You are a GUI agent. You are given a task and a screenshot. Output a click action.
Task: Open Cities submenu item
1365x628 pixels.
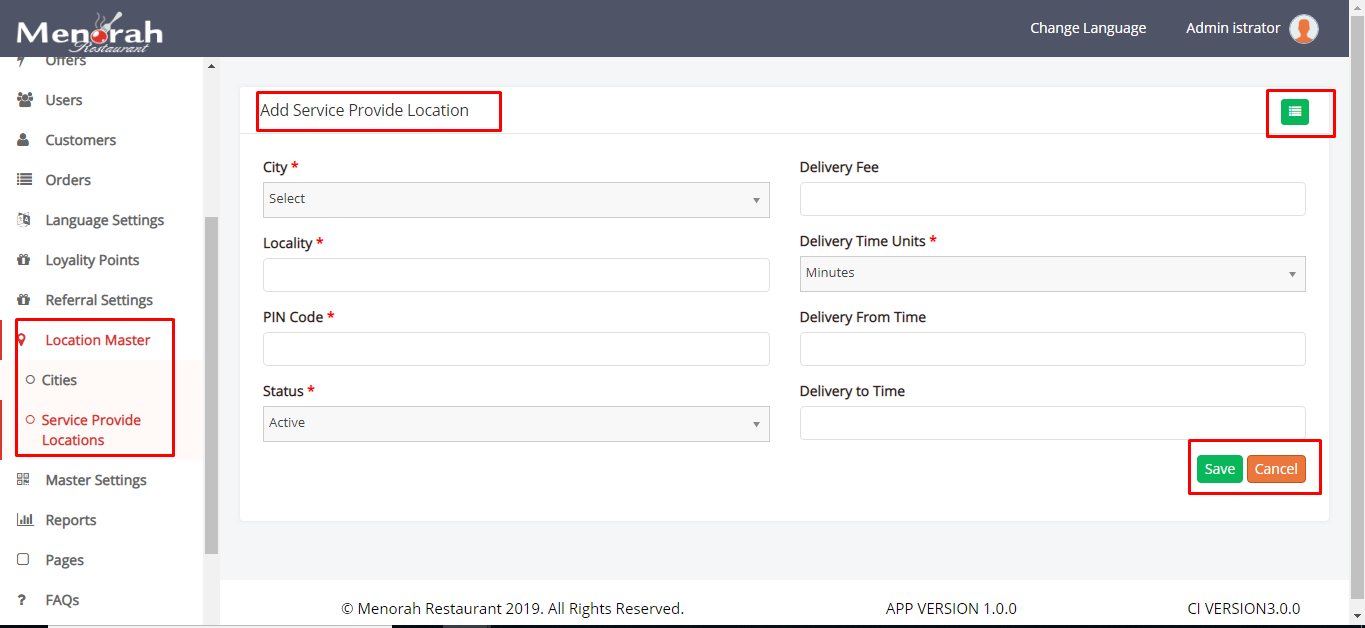coord(59,380)
